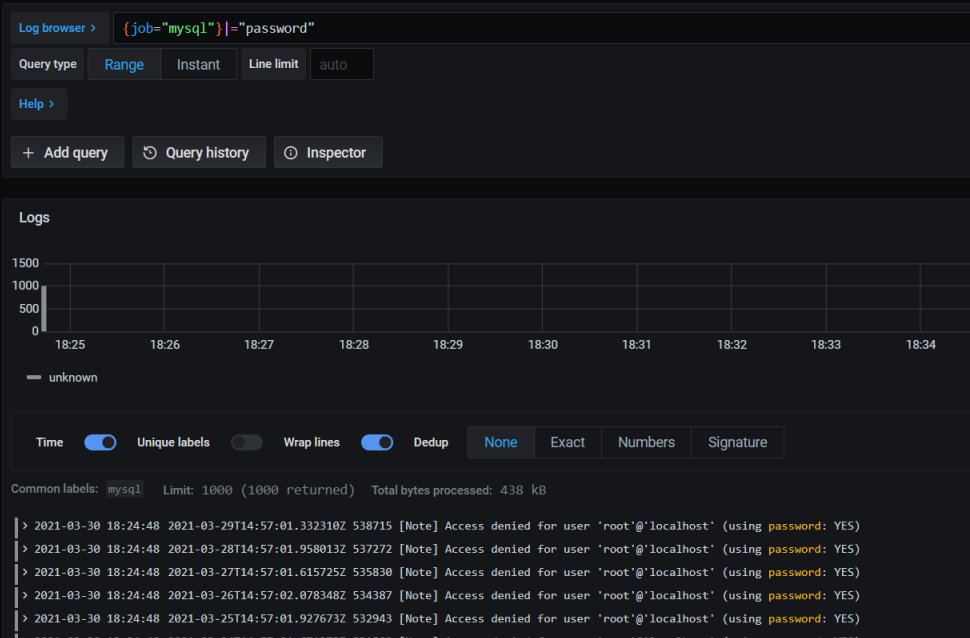Choose the Signature dedup option

coord(737,442)
